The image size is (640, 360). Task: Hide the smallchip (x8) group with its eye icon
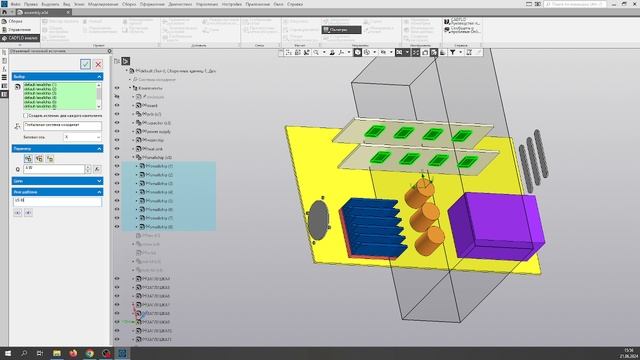point(117,157)
